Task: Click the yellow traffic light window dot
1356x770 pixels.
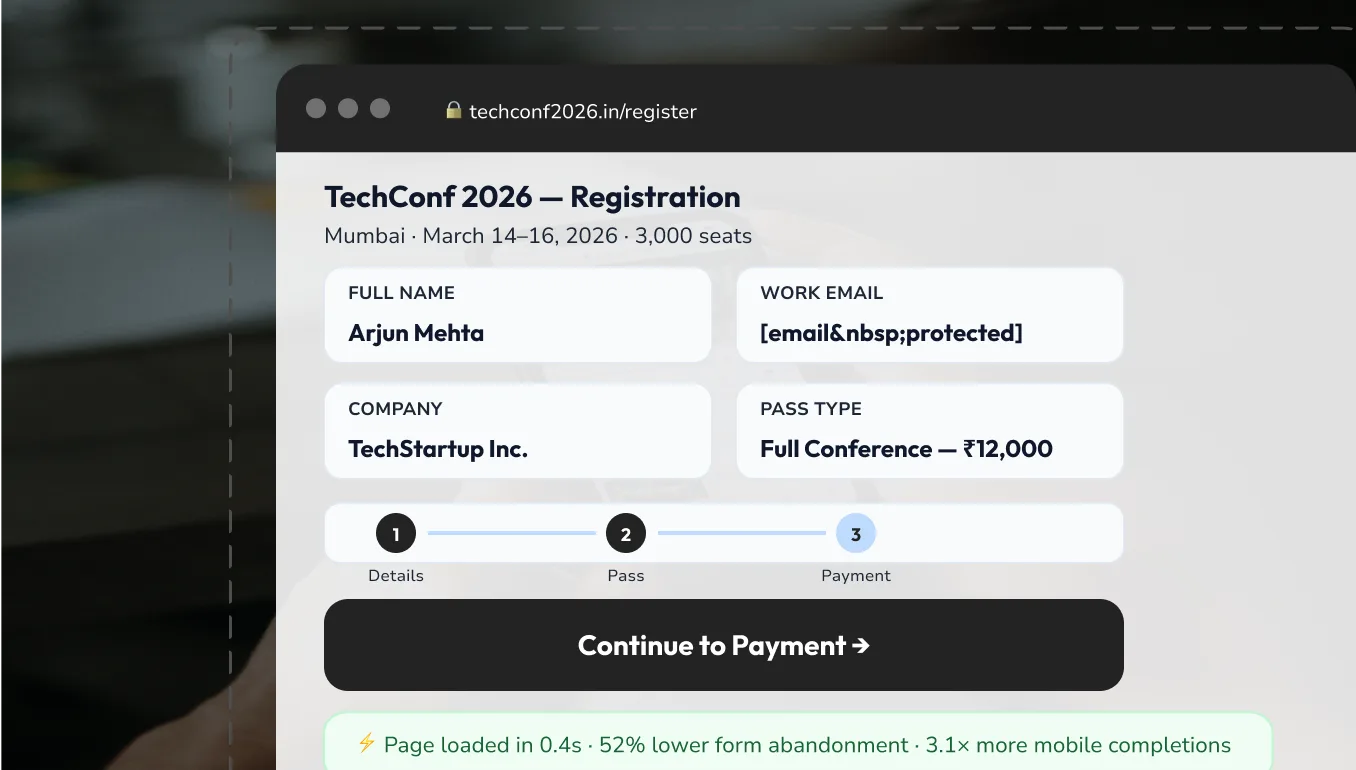Action: [348, 108]
